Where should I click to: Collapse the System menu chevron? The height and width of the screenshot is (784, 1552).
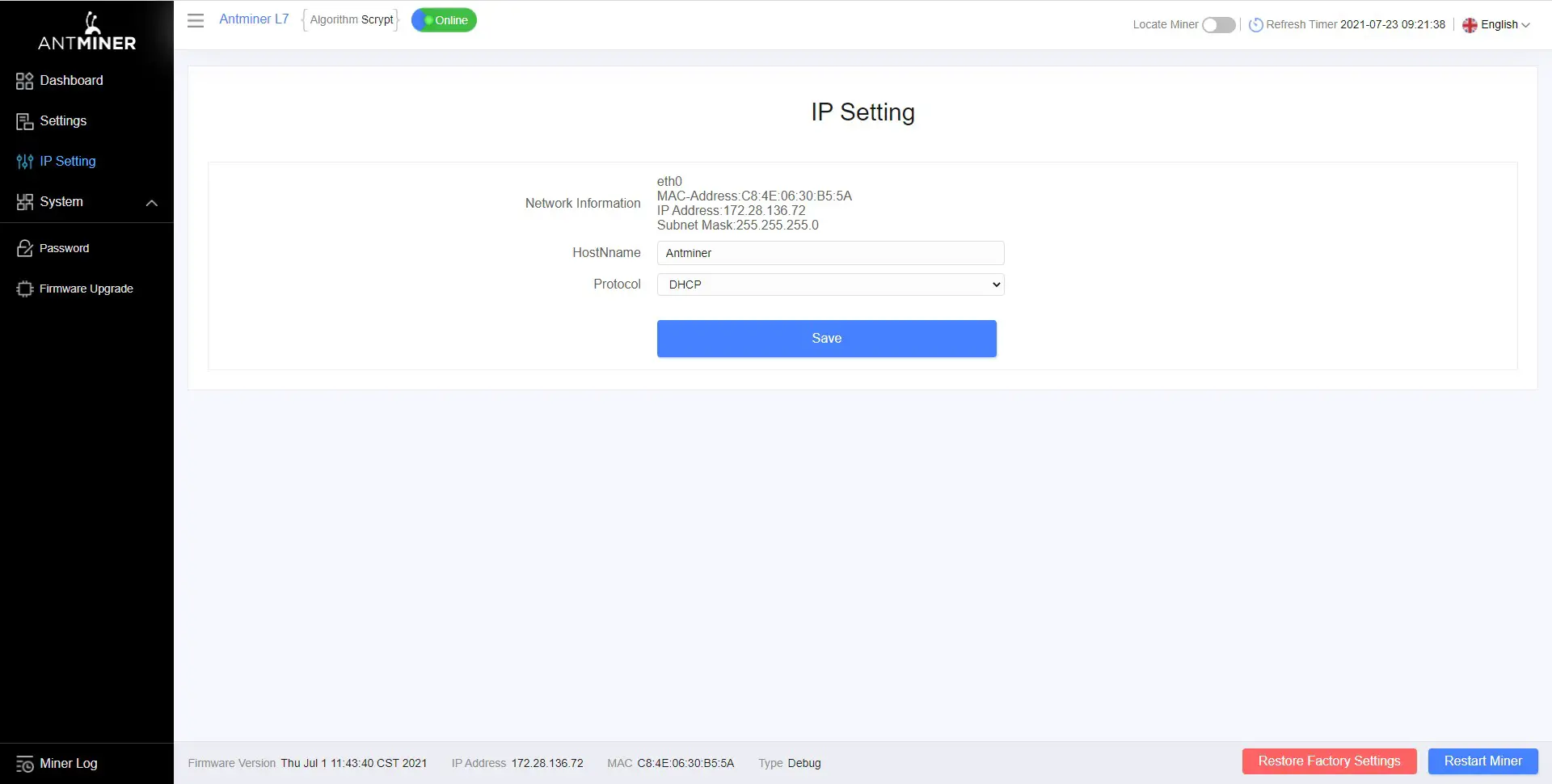(x=151, y=203)
